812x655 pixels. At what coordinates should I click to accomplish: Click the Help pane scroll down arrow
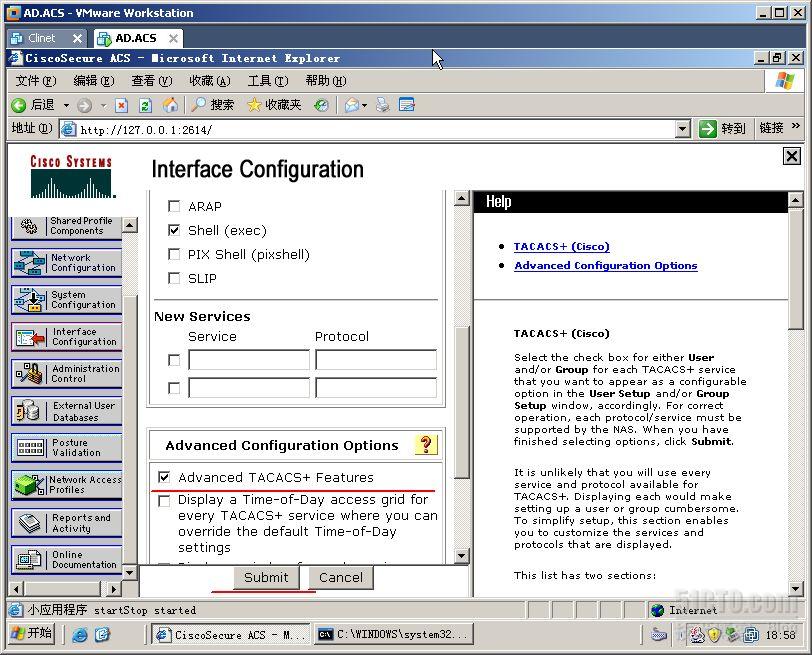[796, 588]
